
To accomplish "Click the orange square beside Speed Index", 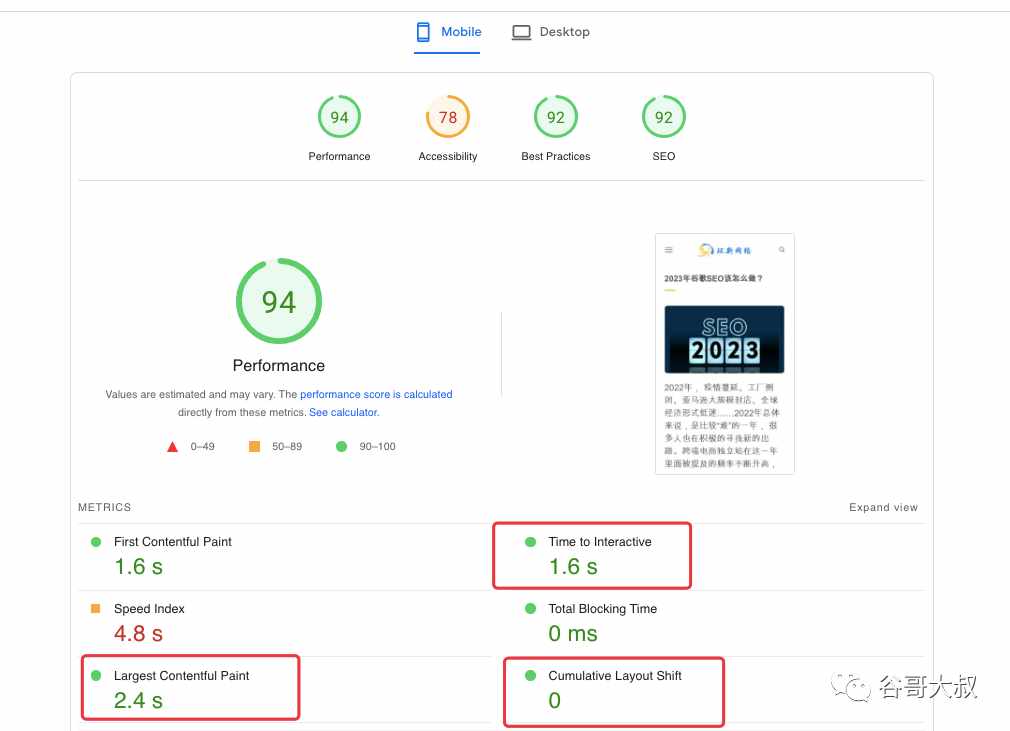I will click(96, 609).
